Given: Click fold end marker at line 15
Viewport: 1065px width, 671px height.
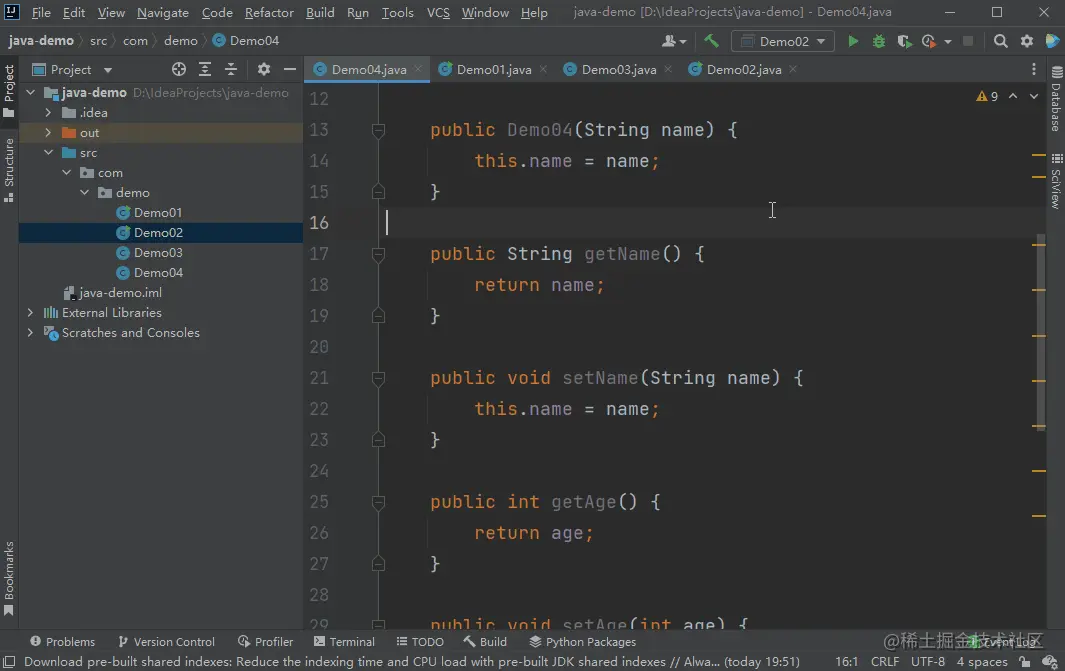Looking at the screenshot, I should (x=378, y=192).
